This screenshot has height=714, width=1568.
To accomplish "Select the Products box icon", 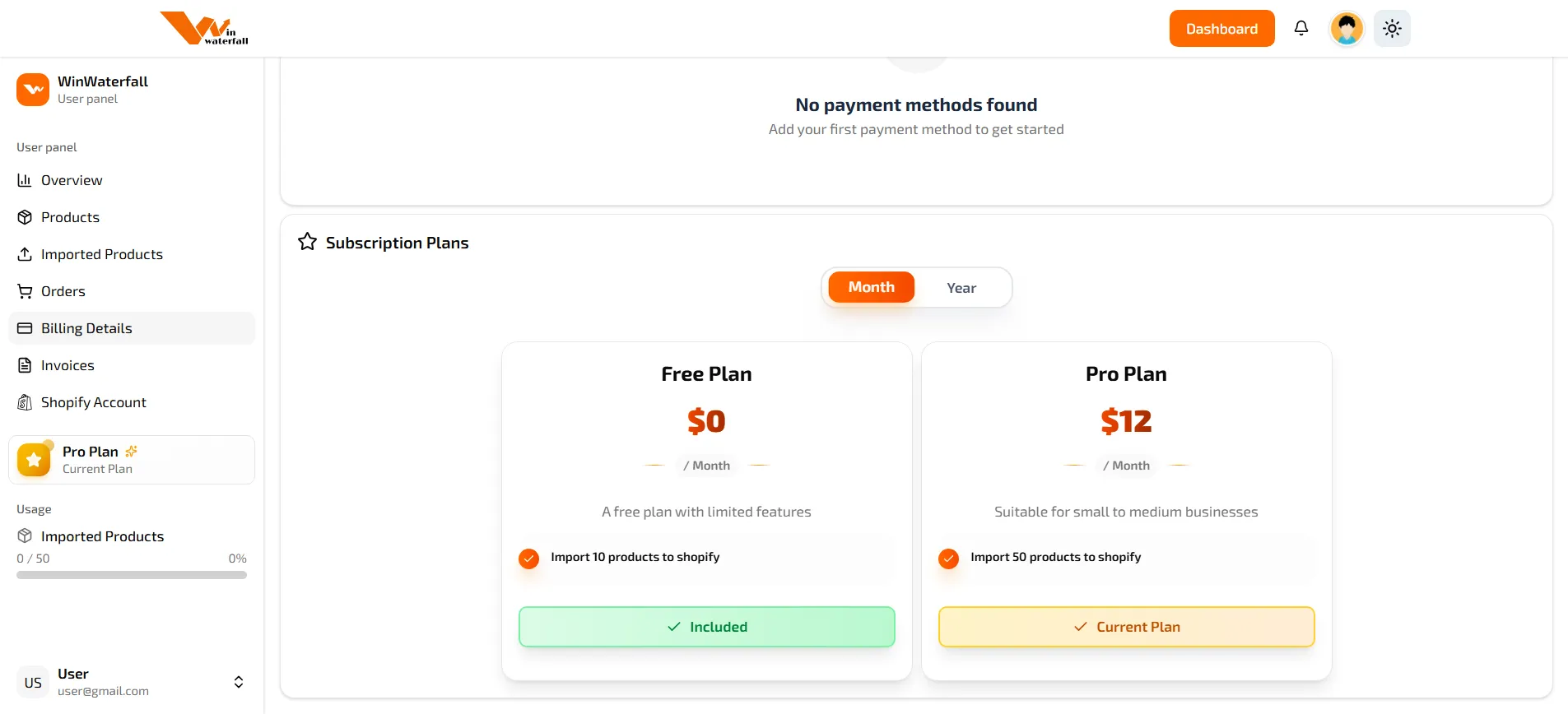I will click(25, 217).
